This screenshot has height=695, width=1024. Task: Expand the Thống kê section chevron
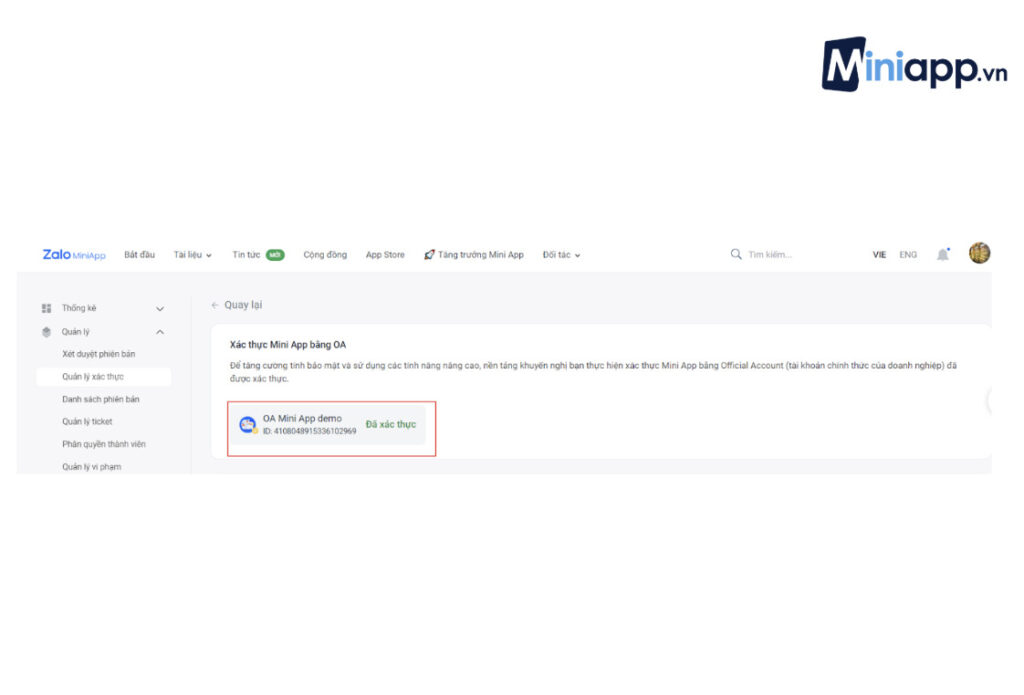[x=160, y=308]
